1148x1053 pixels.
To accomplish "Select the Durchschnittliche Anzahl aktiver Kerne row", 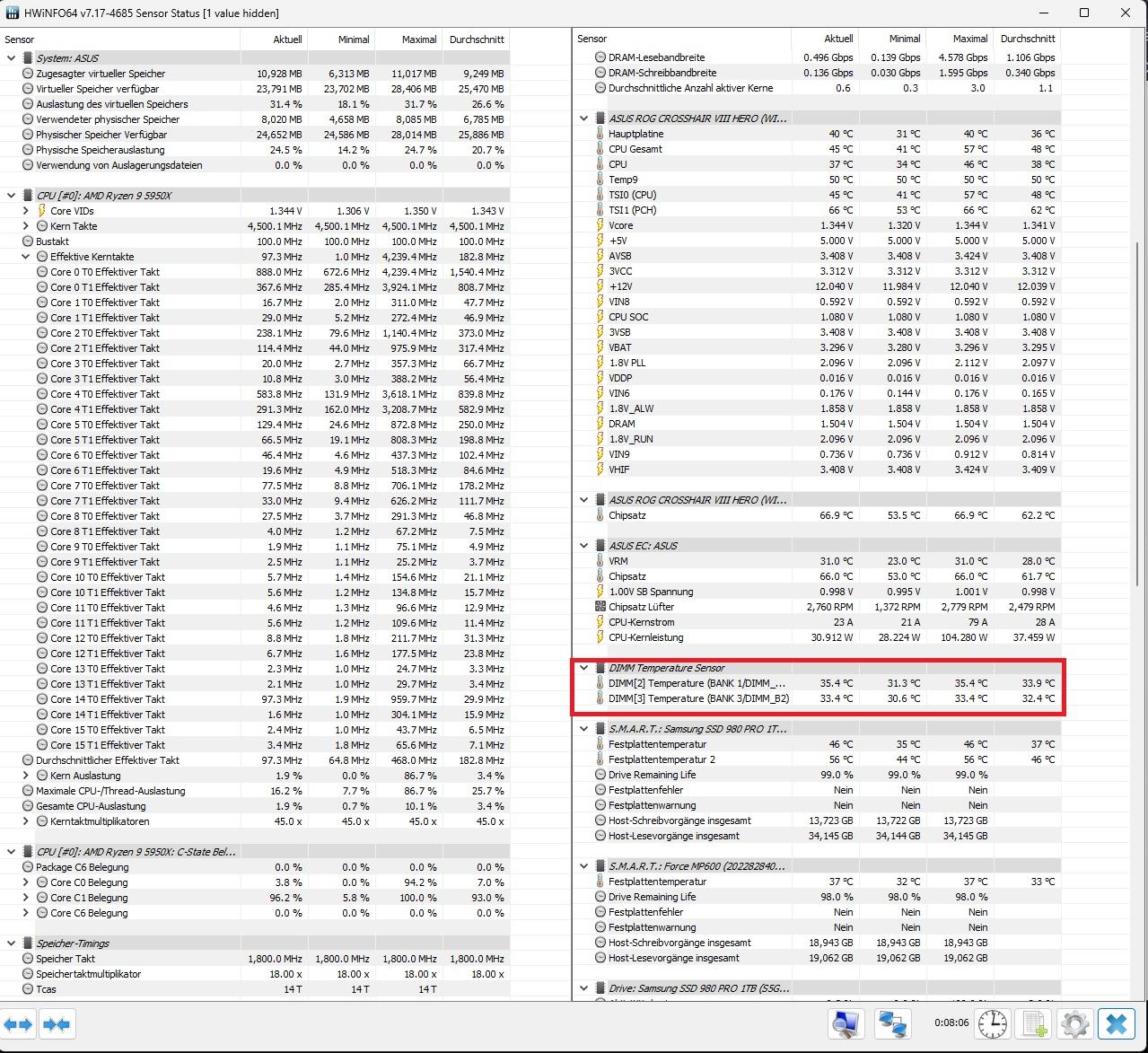I will pos(817,88).
